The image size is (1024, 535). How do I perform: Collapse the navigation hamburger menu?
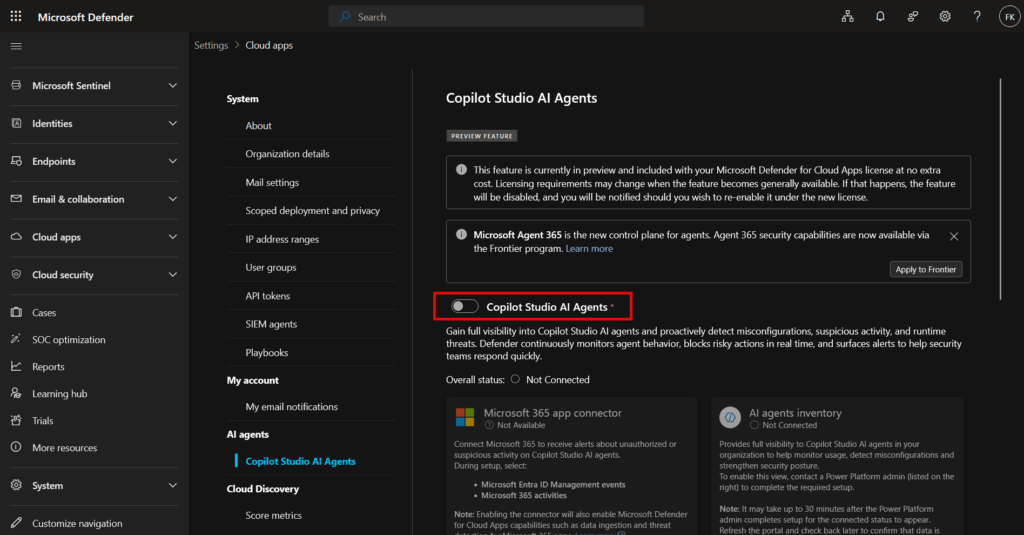coord(16,46)
